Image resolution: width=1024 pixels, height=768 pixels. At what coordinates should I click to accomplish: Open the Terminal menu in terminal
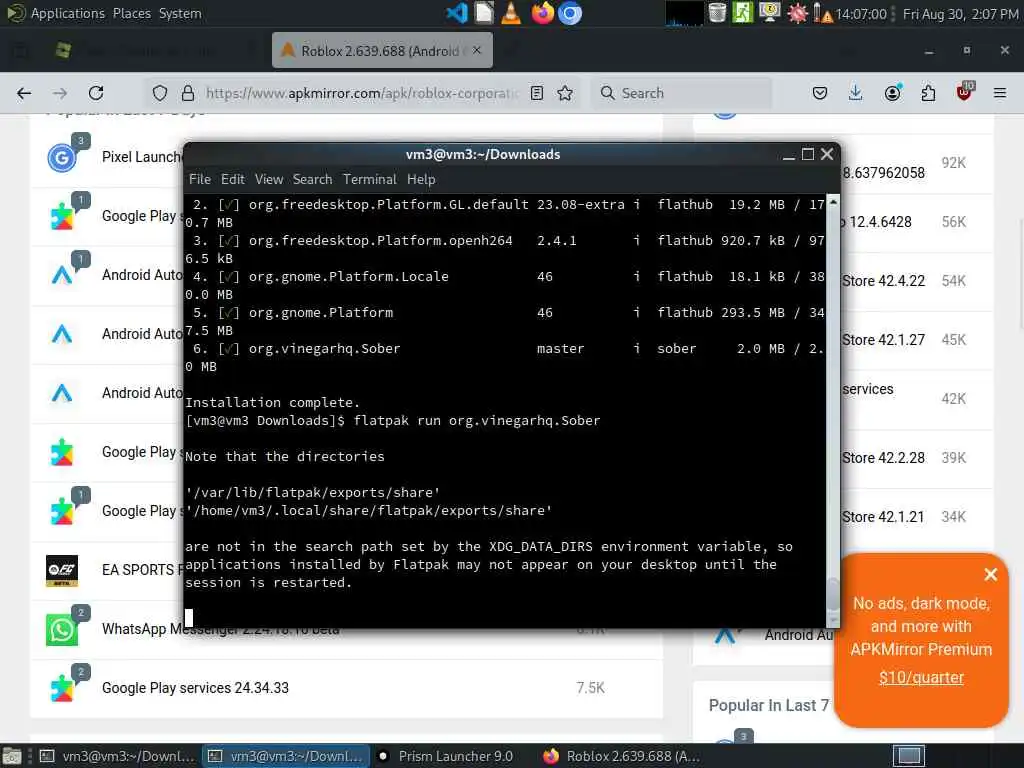[370, 179]
